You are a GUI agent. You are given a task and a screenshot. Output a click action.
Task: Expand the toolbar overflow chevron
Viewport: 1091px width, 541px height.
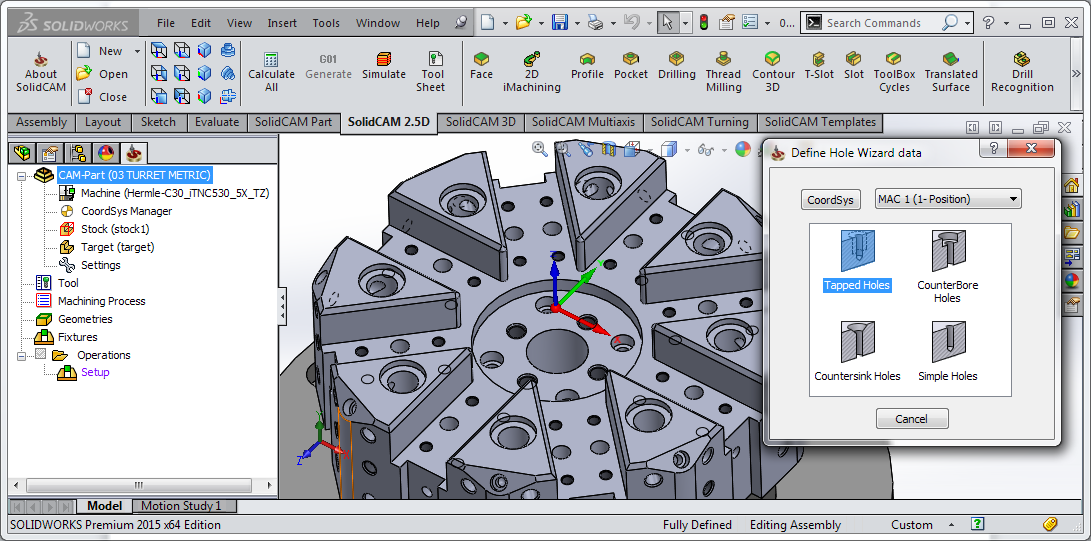[1077, 73]
